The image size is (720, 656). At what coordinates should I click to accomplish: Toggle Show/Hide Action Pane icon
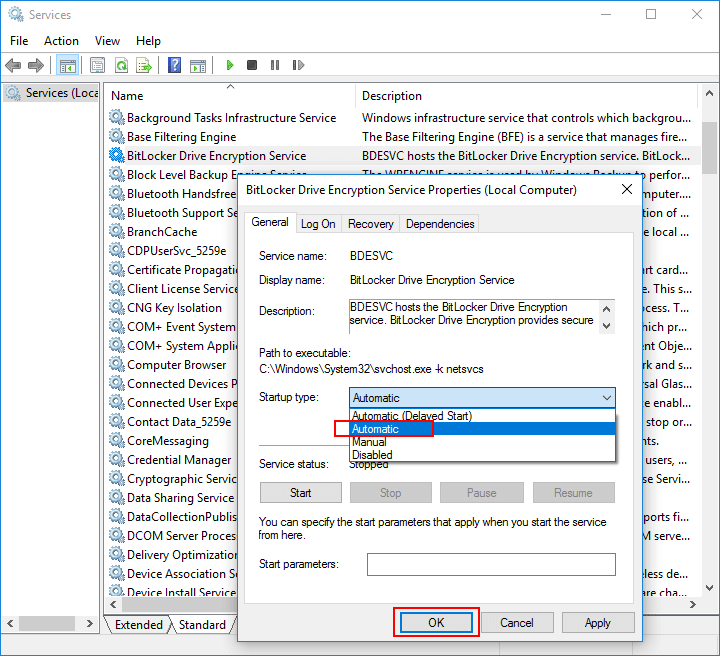pos(198,65)
